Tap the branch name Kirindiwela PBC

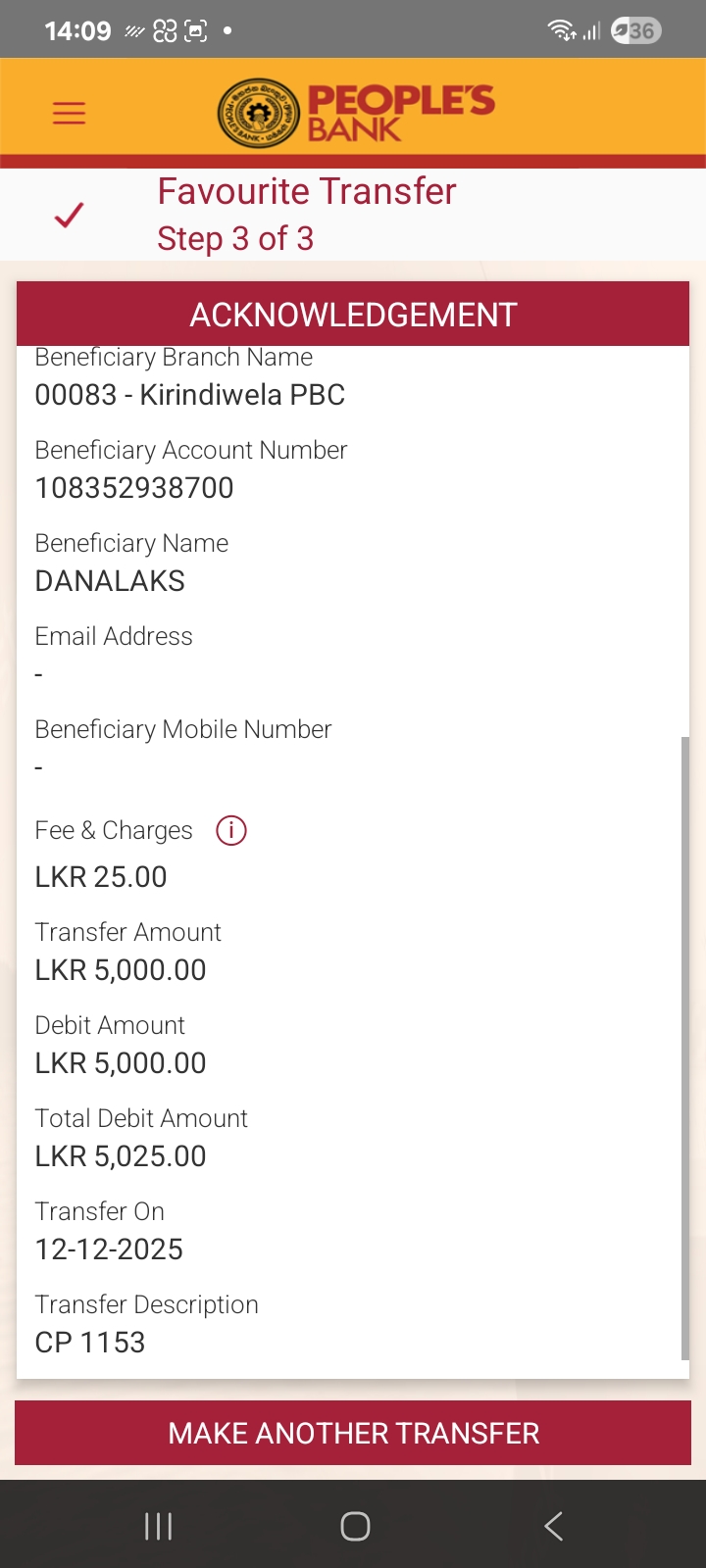(190, 395)
